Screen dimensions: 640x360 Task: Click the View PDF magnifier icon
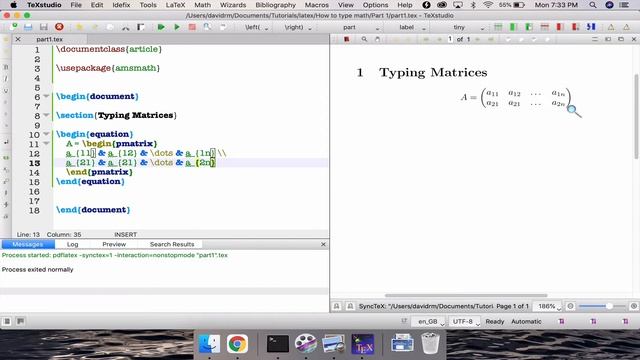pyautogui.click(x=207, y=27)
